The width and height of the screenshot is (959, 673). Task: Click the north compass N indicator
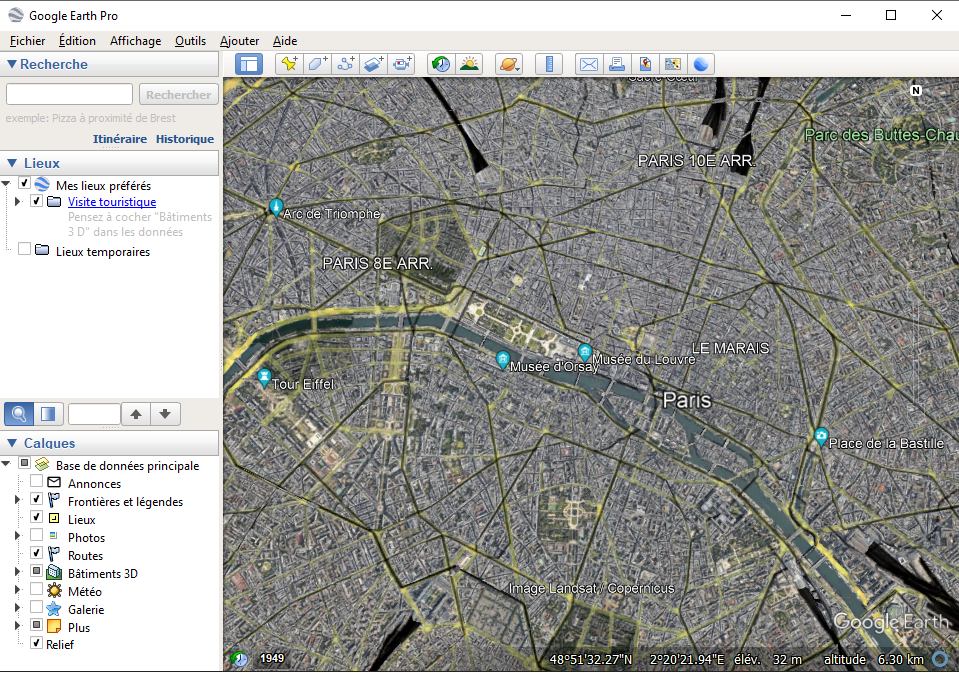(916, 91)
